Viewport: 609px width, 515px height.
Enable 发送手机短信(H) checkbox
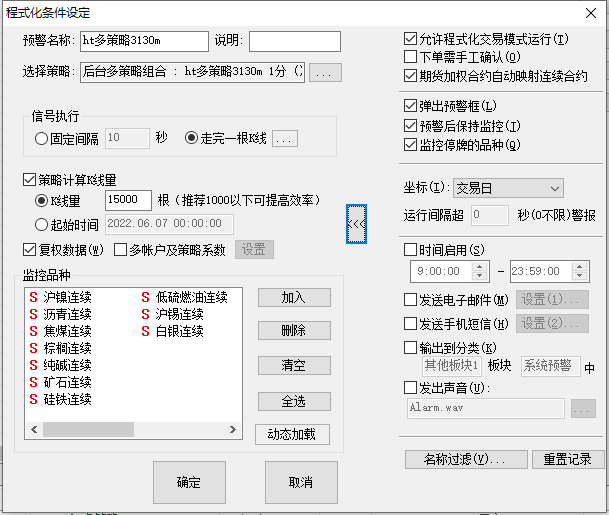pos(411,324)
